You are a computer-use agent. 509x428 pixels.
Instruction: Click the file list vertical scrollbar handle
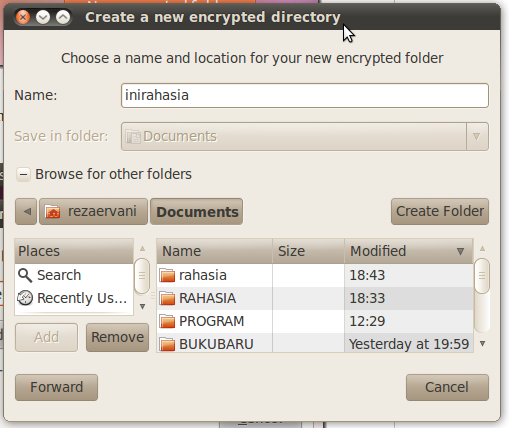point(482,276)
